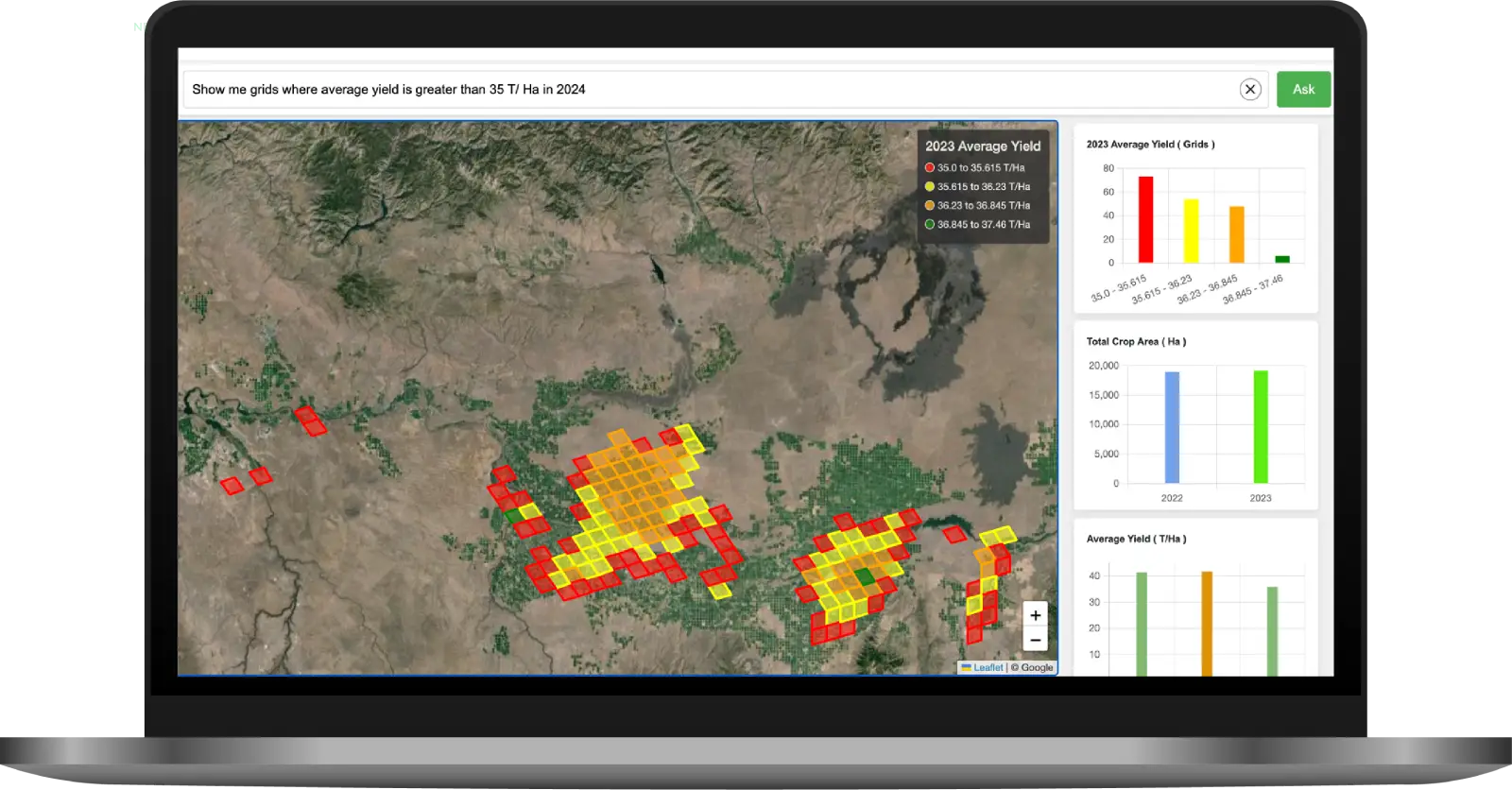The height and width of the screenshot is (790, 1512).
Task: Clear the query with the X icon
Action: click(1249, 89)
